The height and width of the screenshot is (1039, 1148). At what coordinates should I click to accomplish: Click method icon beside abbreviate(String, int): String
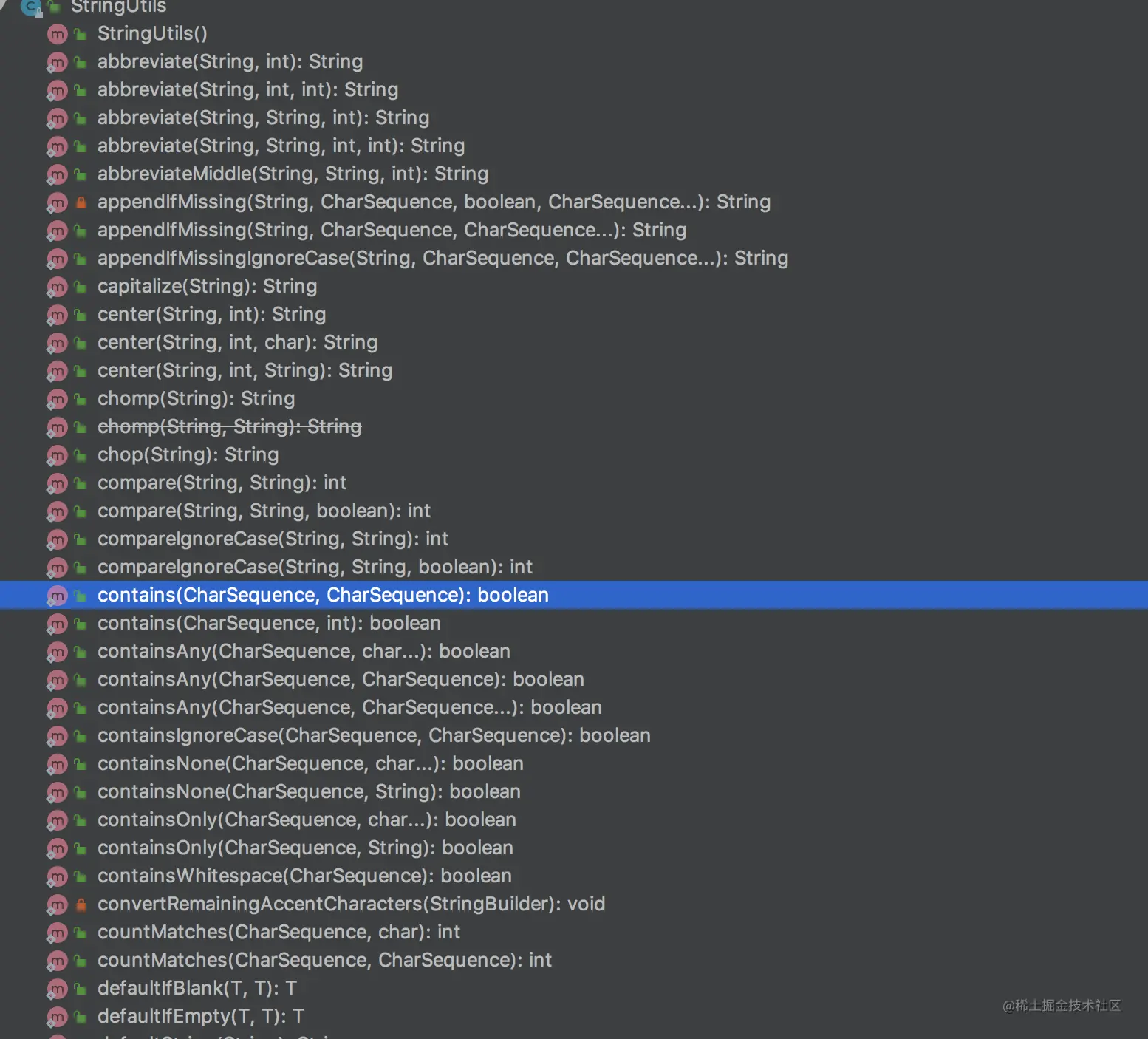[x=58, y=62]
